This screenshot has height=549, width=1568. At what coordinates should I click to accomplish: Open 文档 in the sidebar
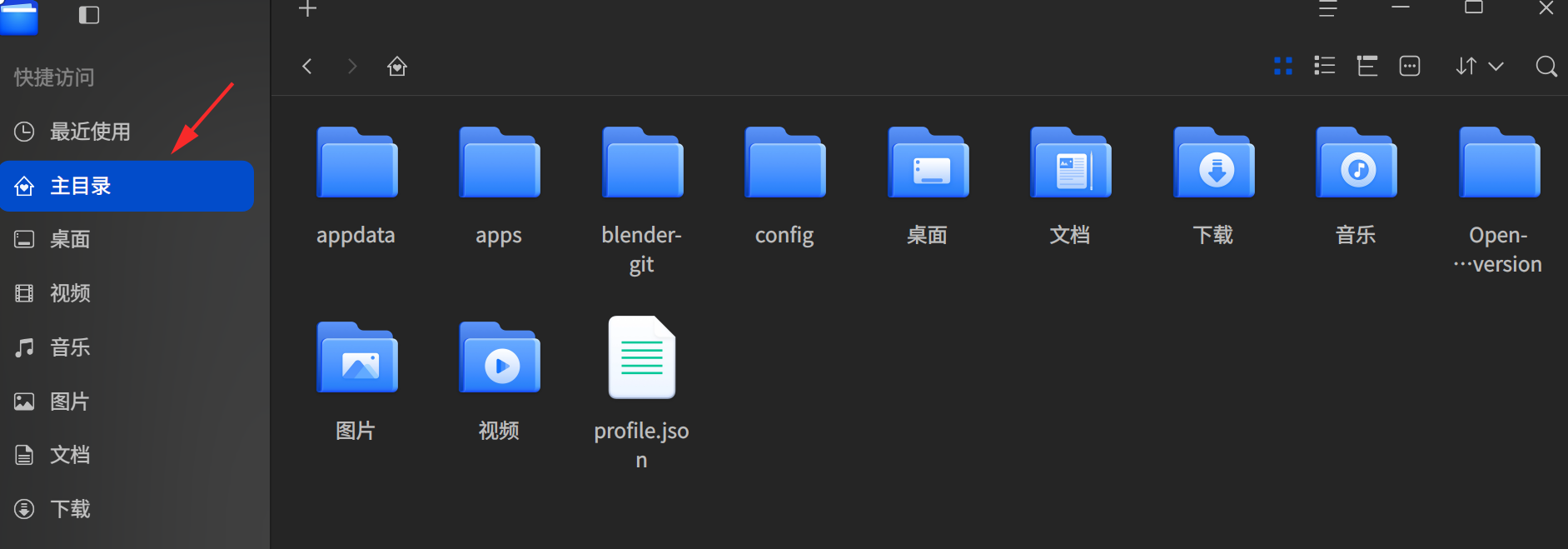127,455
